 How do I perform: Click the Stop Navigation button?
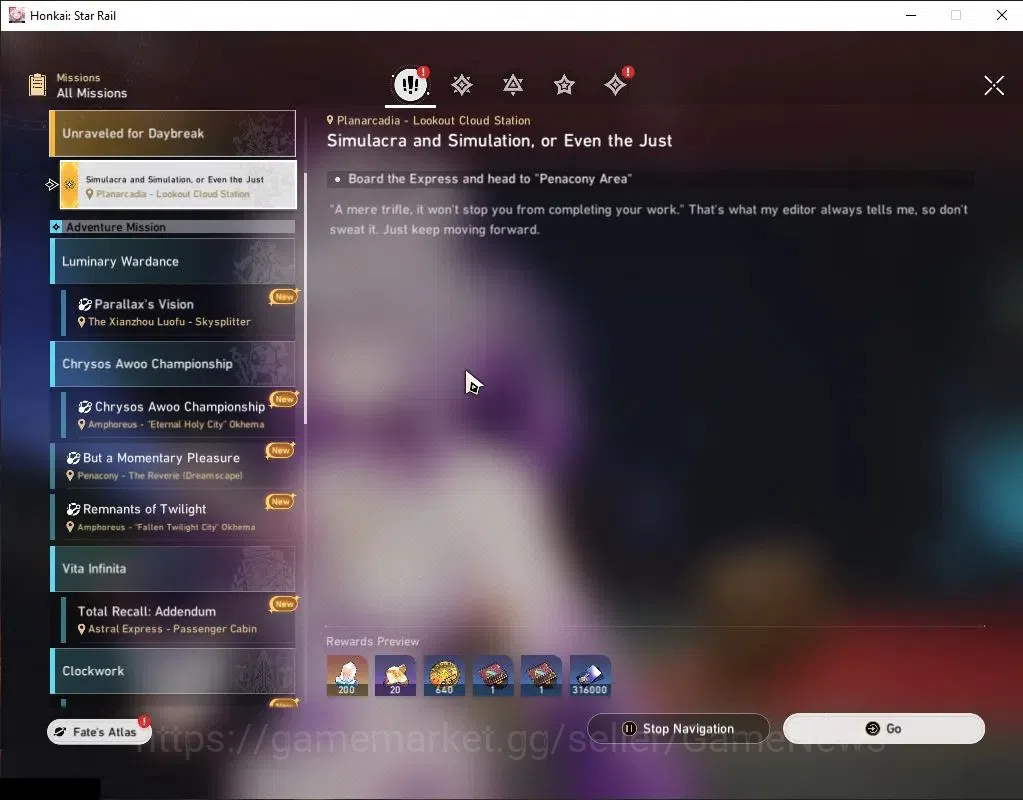point(679,728)
